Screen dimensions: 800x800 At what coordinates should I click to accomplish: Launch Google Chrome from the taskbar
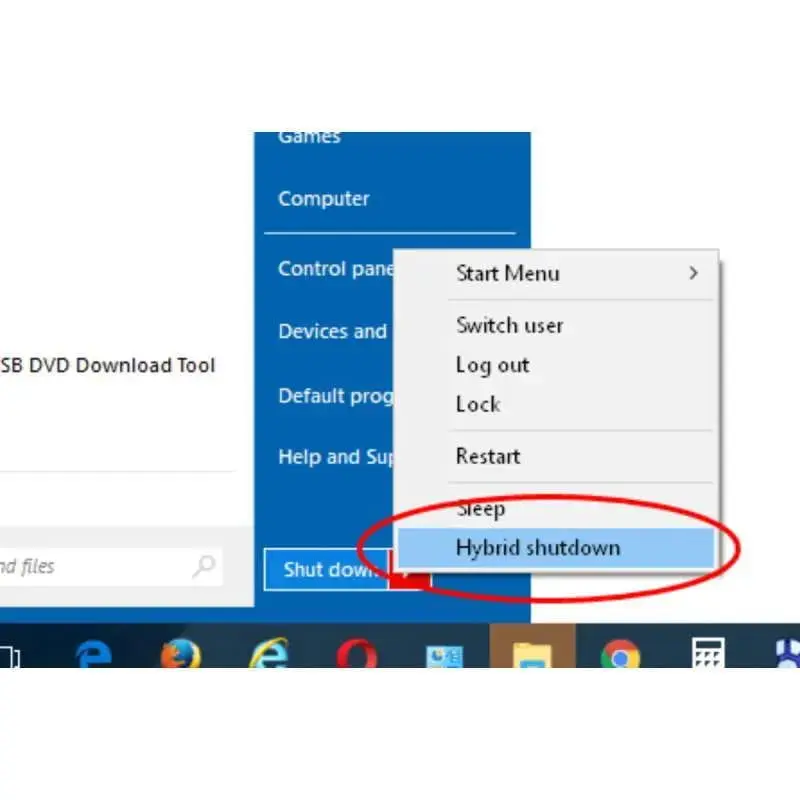point(620,654)
